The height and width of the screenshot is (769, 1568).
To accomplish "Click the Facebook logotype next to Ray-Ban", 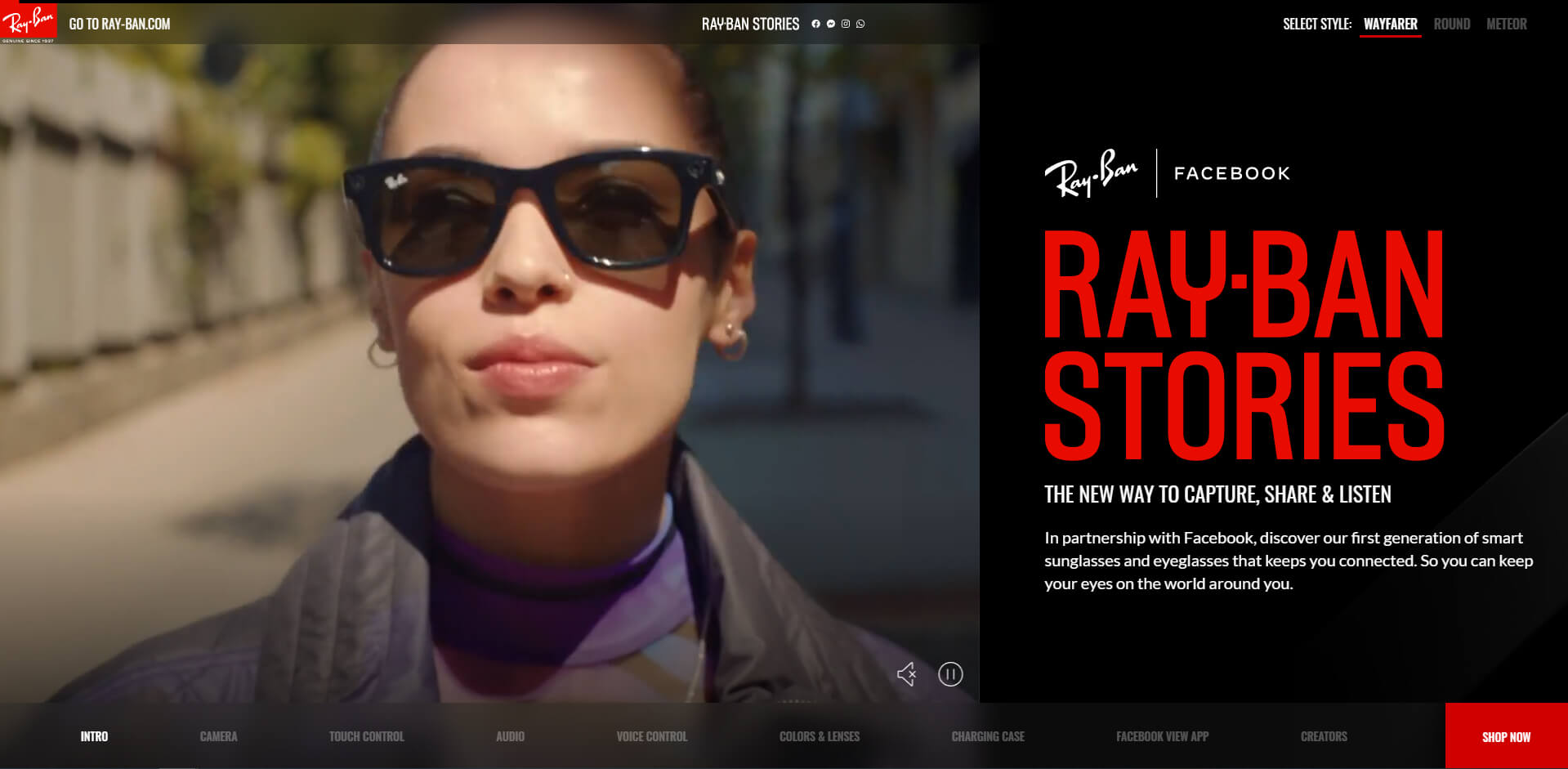I will coord(1231,172).
